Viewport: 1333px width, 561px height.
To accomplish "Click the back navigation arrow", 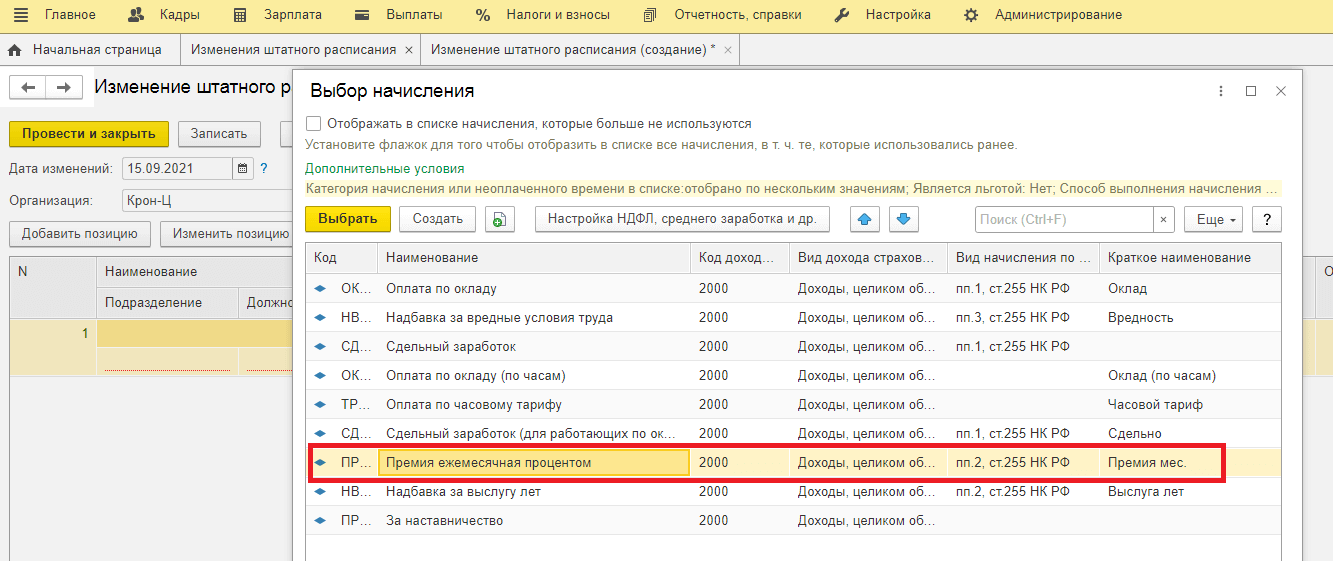I will (28, 88).
